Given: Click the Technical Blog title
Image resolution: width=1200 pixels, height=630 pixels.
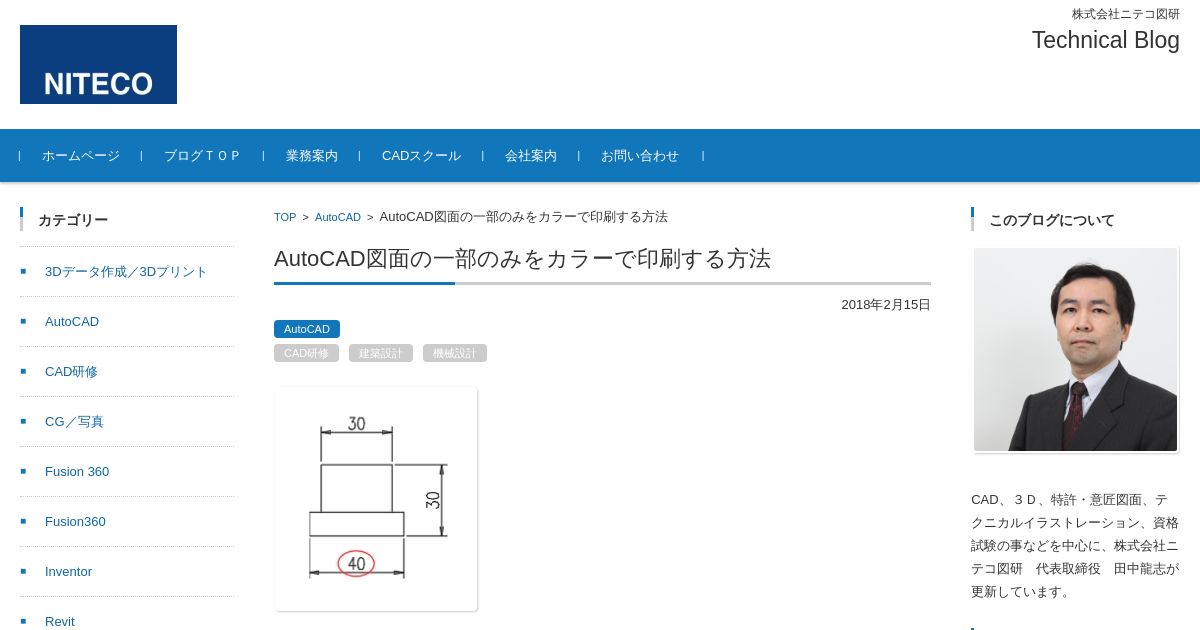Looking at the screenshot, I should pos(1105,40).
